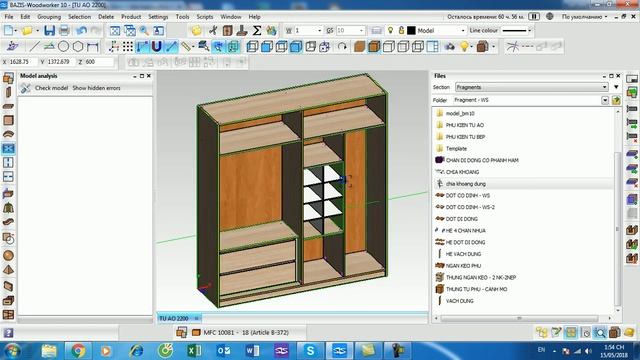Open the Grouping menu
640x360 pixels.
coord(49,17)
